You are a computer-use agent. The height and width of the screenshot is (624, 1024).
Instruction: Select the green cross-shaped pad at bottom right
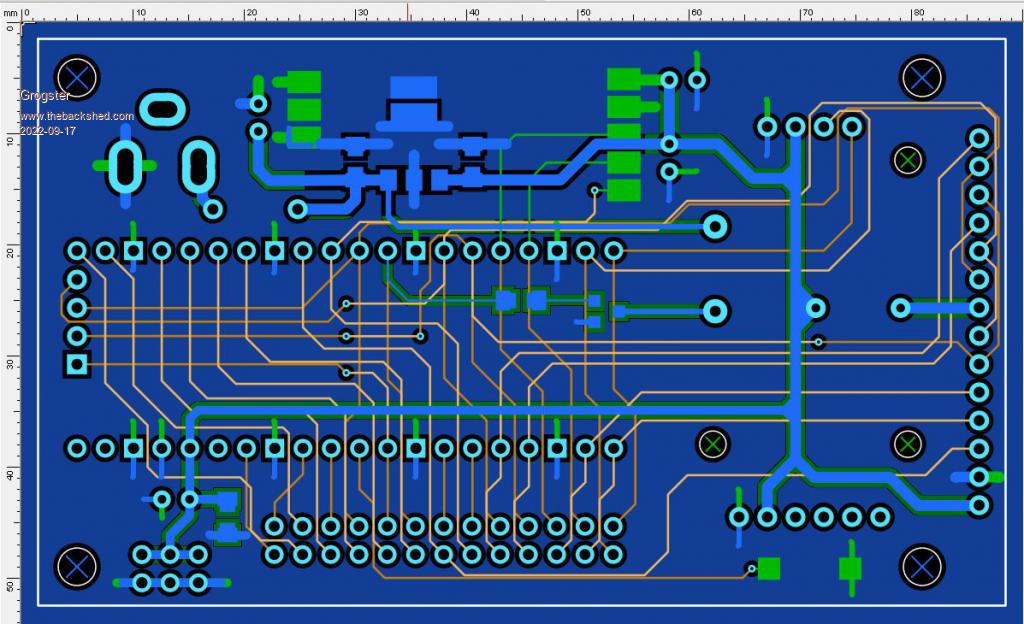(850, 567)
